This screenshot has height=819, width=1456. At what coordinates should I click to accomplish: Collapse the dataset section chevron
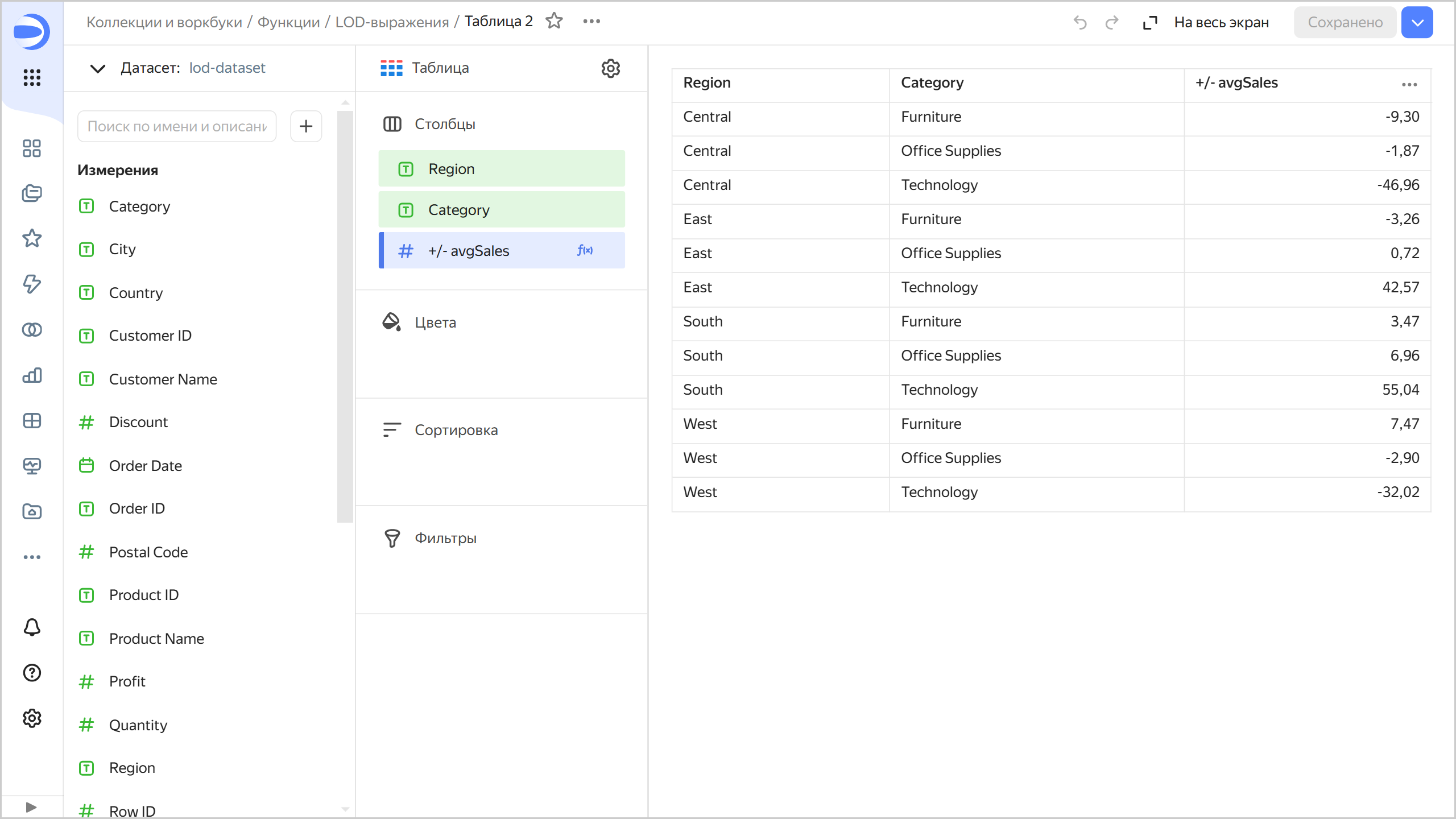tap(98, 68)
